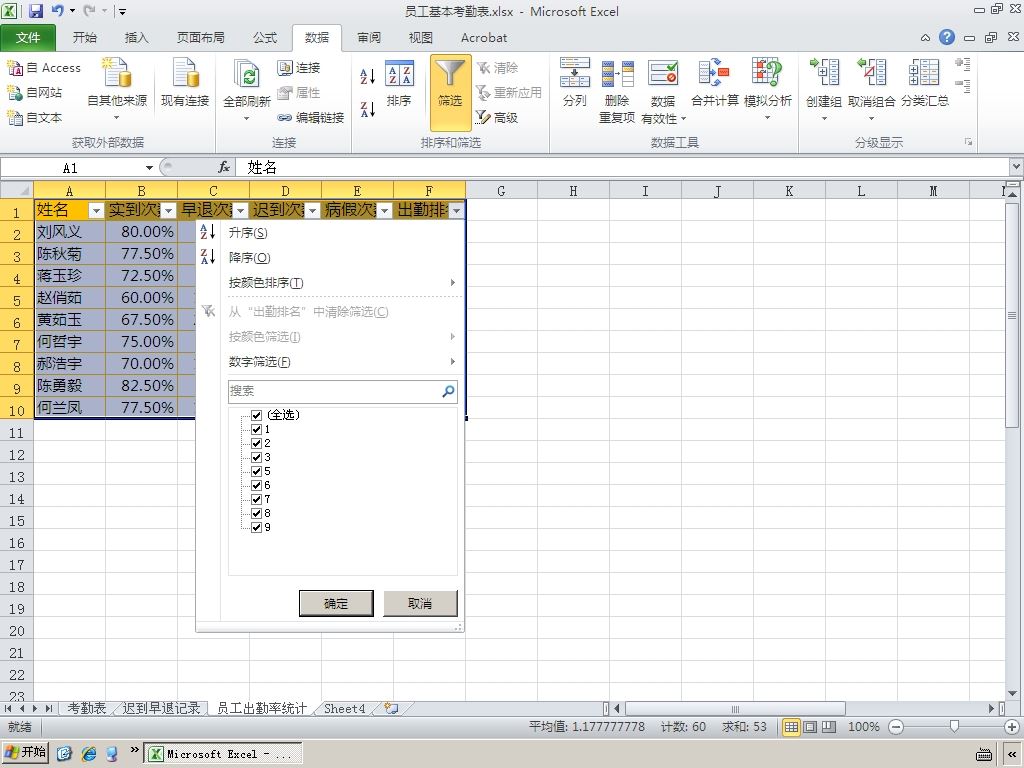This screenshot has width=1024, height=768.
Task: Switch to Normal view in status bar
Action: tap(791, 727)
